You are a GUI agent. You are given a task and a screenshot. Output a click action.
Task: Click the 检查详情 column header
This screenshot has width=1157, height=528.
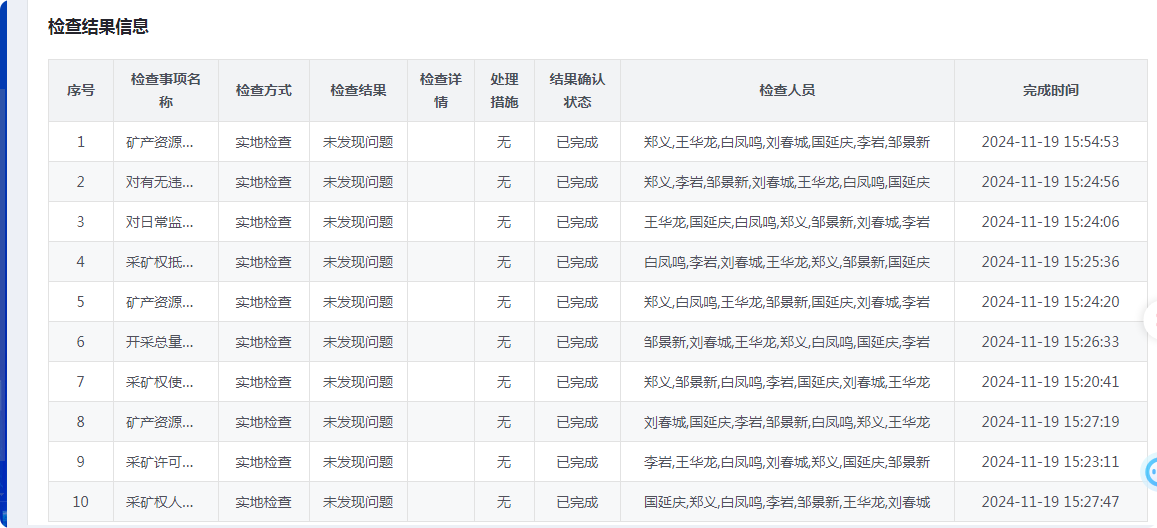click(440, 90)
